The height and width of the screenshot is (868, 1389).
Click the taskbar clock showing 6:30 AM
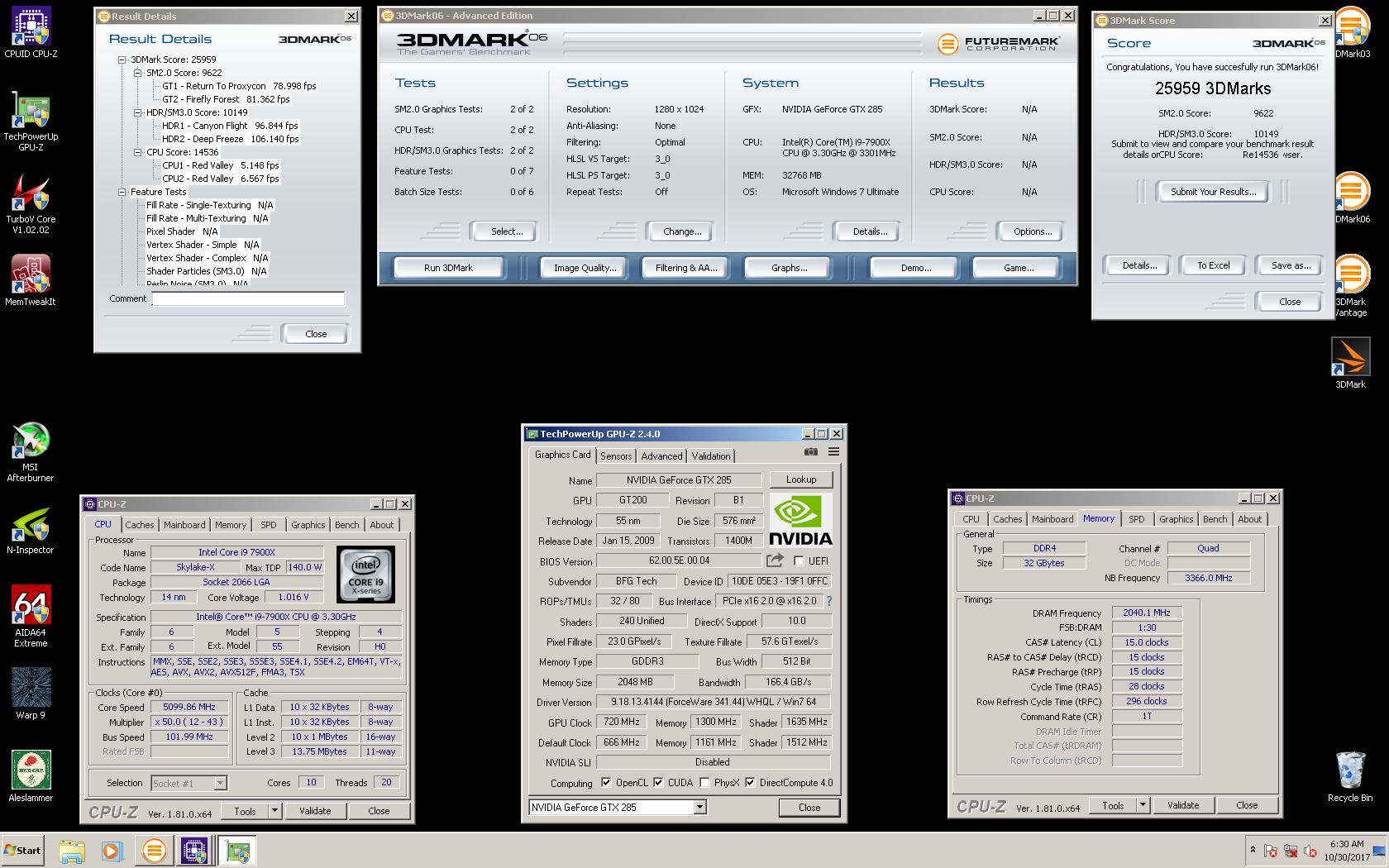click(x=1347, y=851)
